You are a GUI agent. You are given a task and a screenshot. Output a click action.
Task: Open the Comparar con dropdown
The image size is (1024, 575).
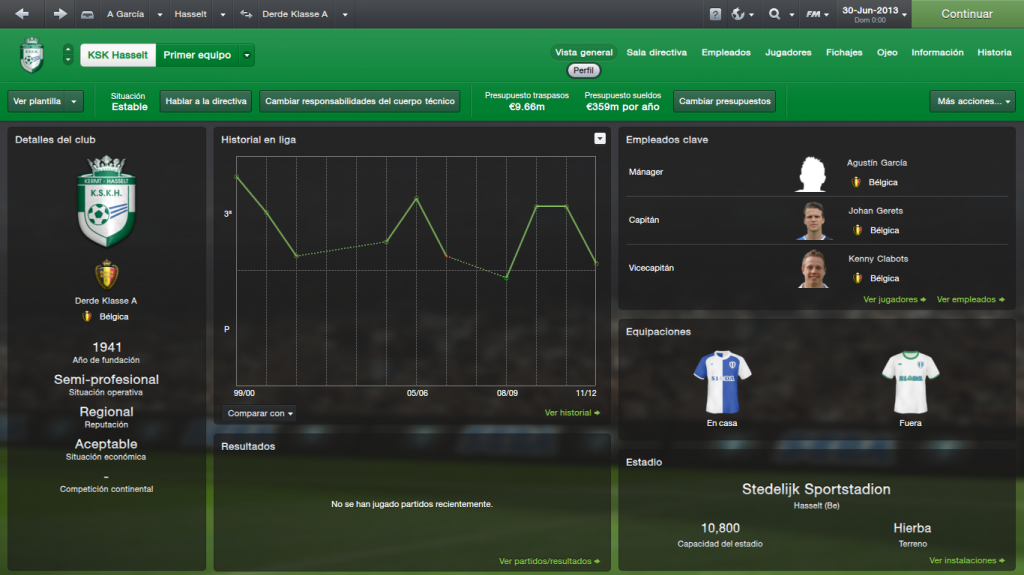point(259,413)
